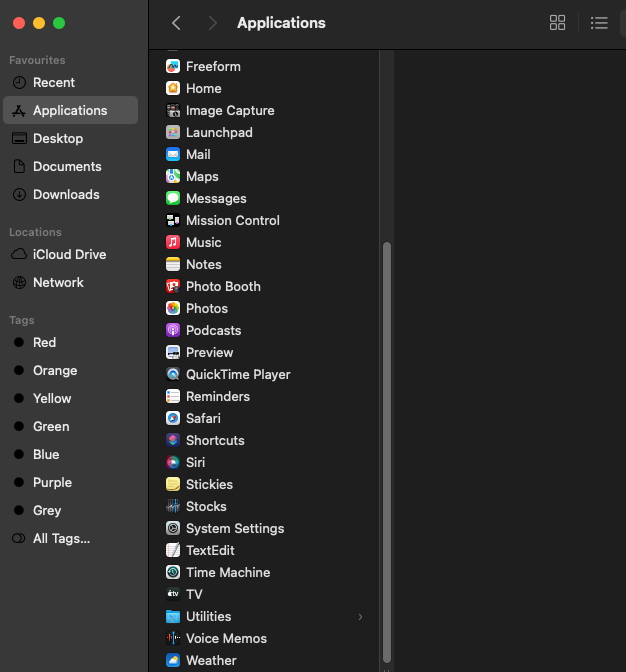Image resolution: width=626 pixels, height=672 pixels.
Task: Click the Time Machine icon
Action: tap(173, 573)
